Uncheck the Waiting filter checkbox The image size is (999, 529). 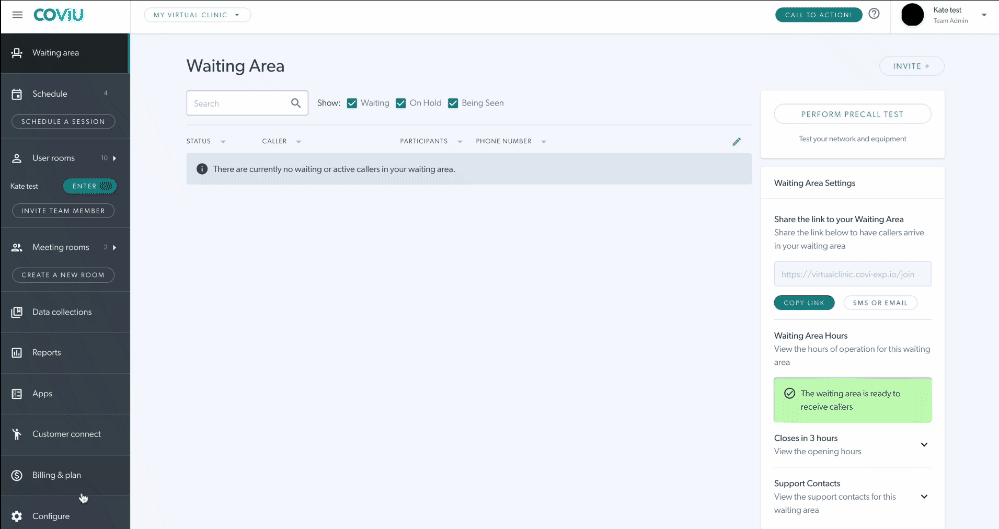pos(352,103)
